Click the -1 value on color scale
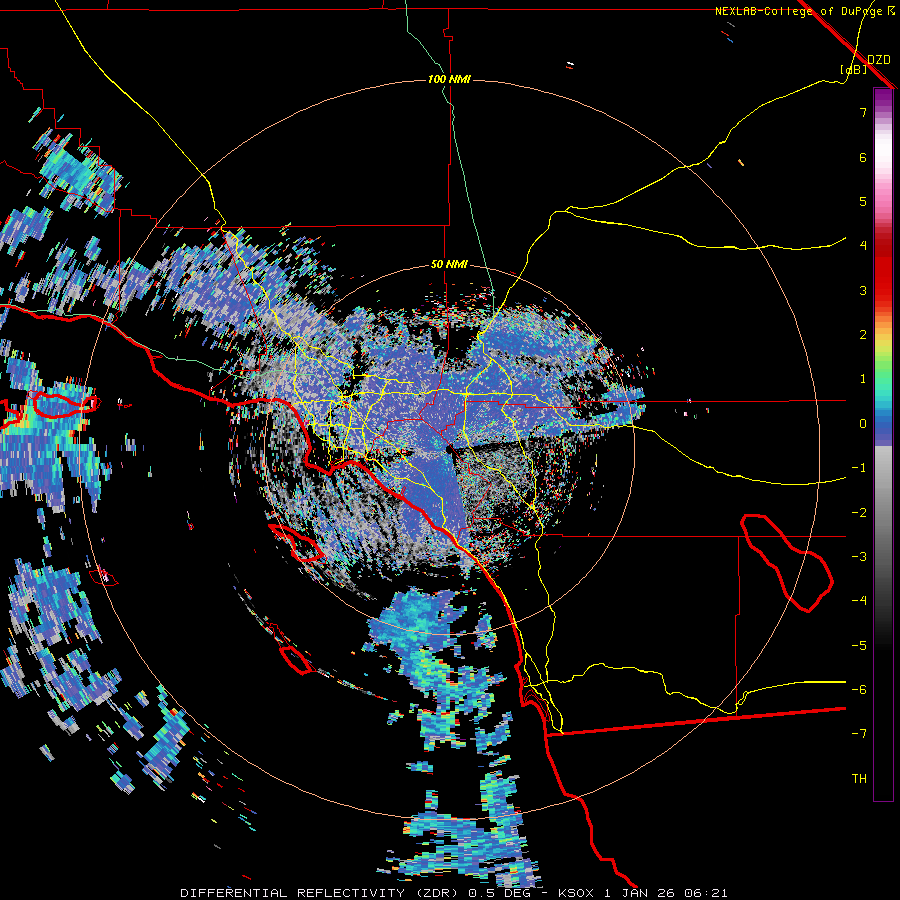Screen dimensions: 900x900 pos(859,468)
